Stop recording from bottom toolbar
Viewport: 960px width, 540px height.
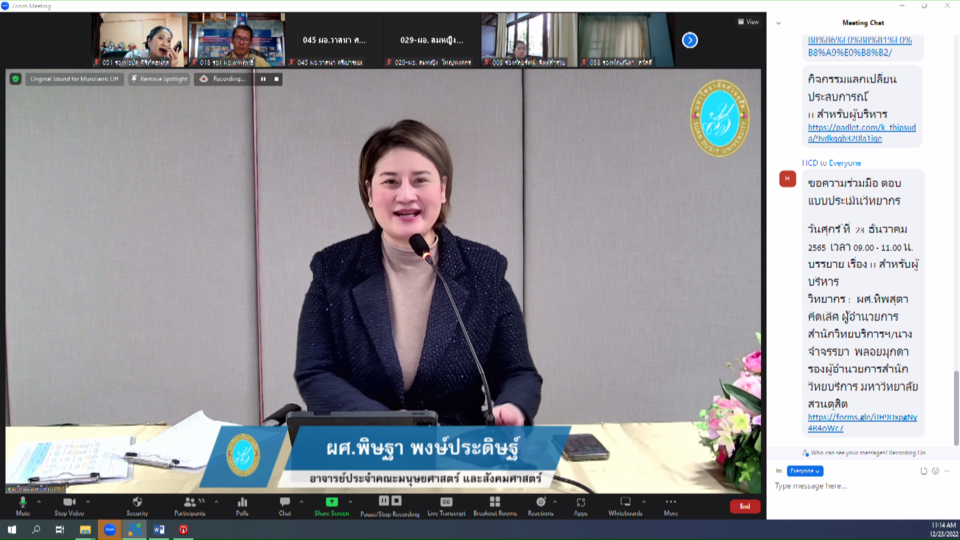[397, 501]
